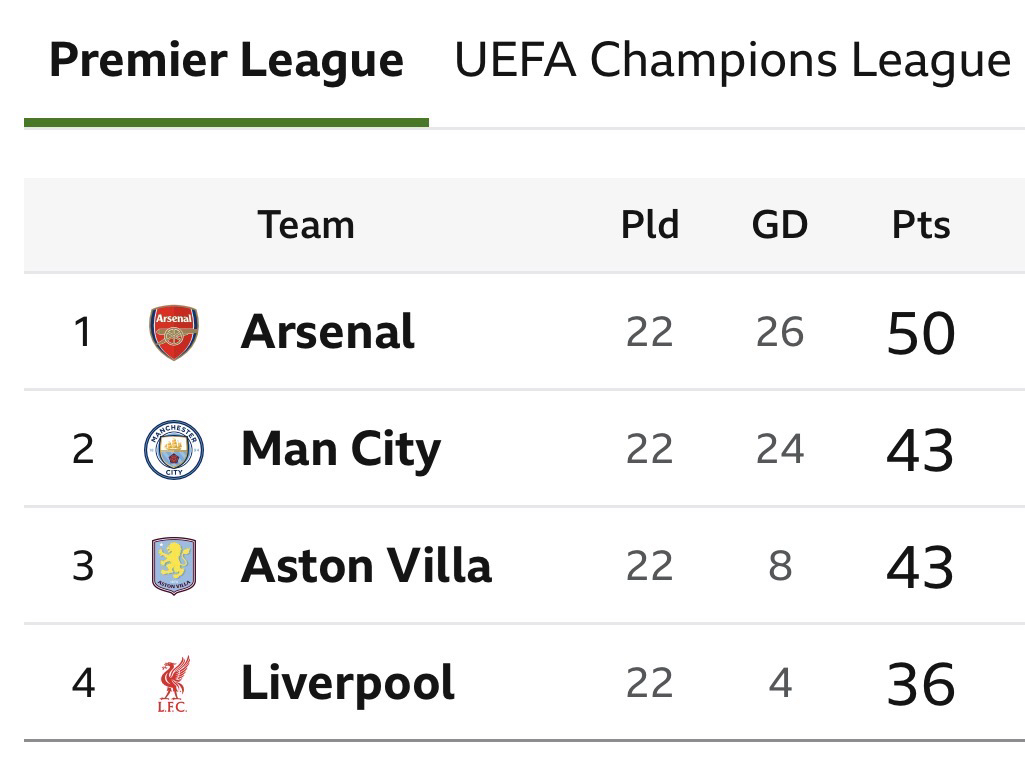
Task: Click the GD column header
Action: pyautogui.click(x=780, y=225)
